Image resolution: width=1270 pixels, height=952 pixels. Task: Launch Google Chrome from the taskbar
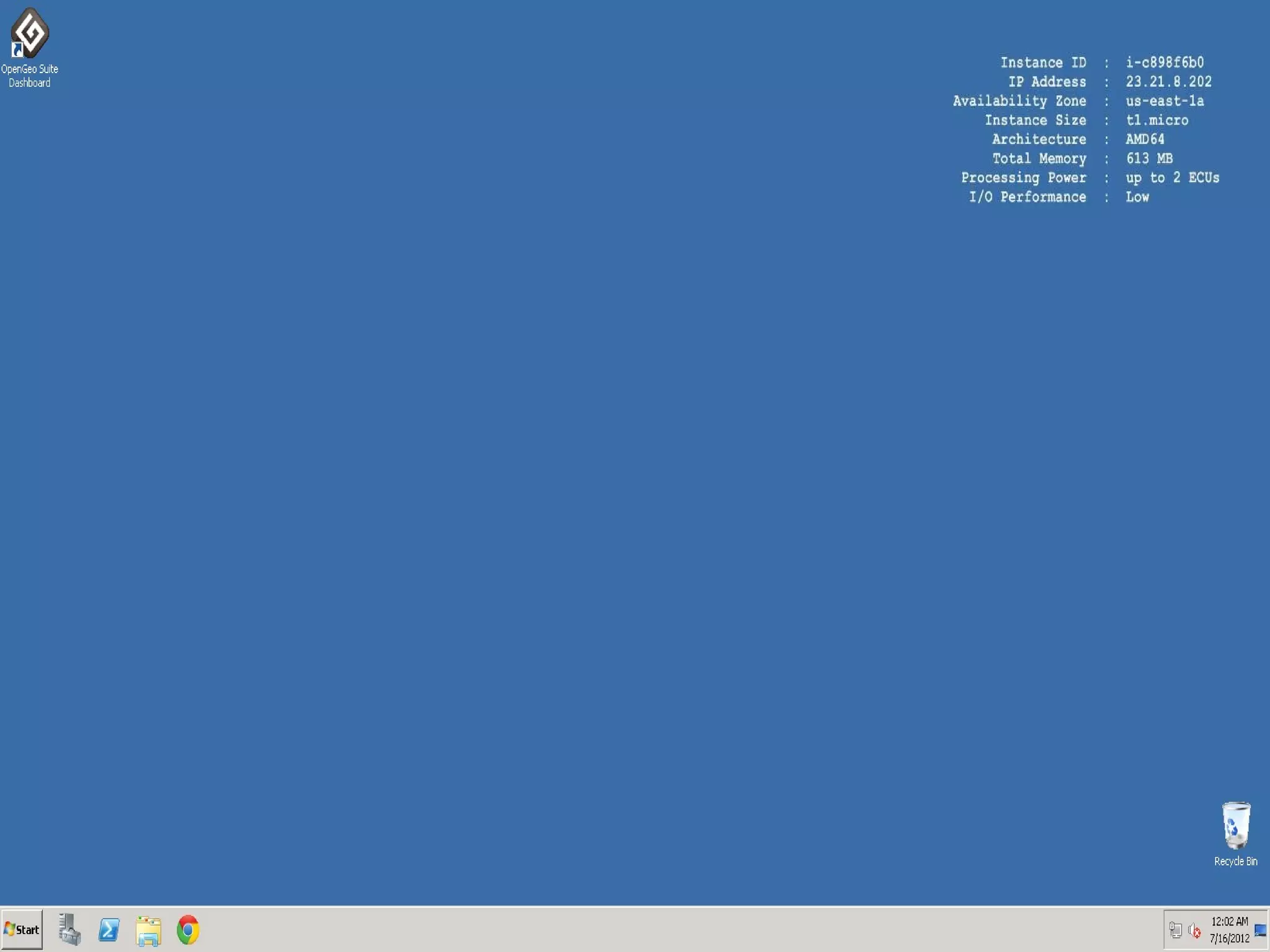click(x=188, y=930)
